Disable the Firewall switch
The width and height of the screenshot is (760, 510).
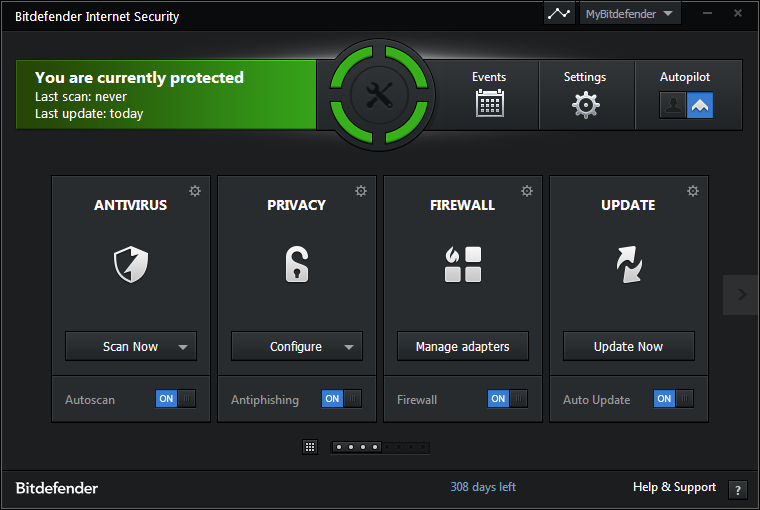[508, 399]
